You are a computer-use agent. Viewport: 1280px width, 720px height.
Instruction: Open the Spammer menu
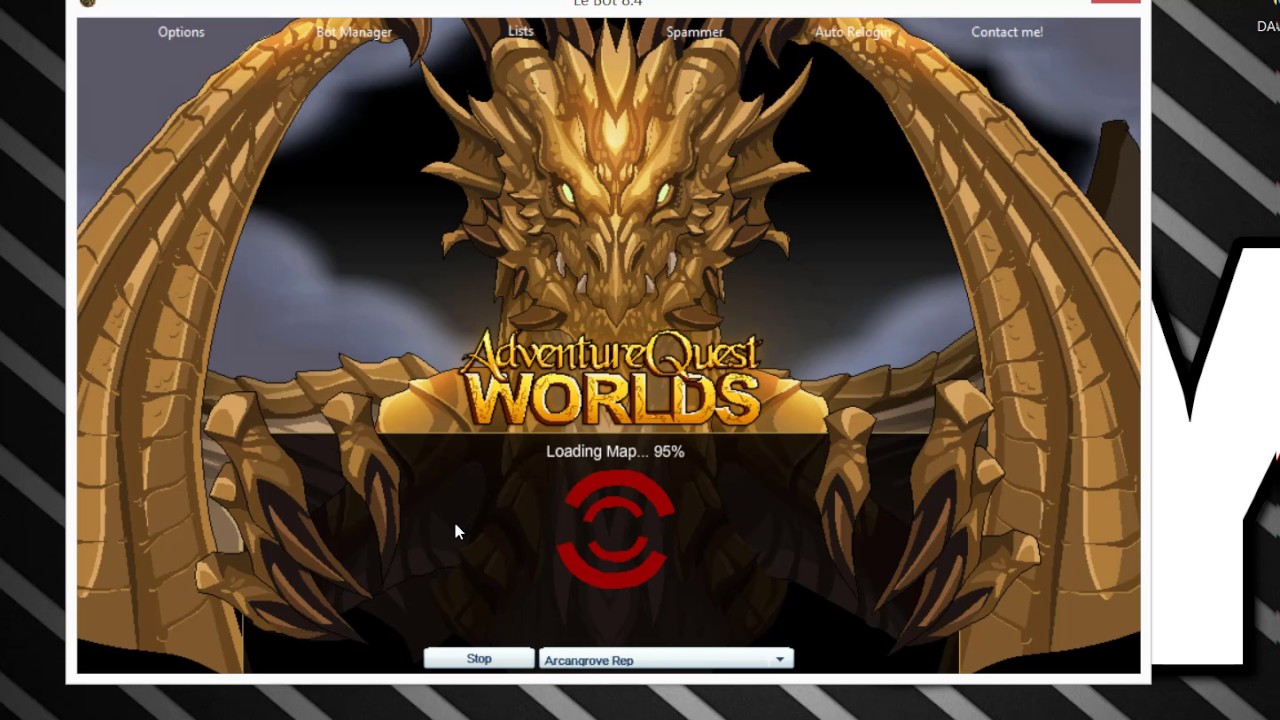tap(695, 32)
